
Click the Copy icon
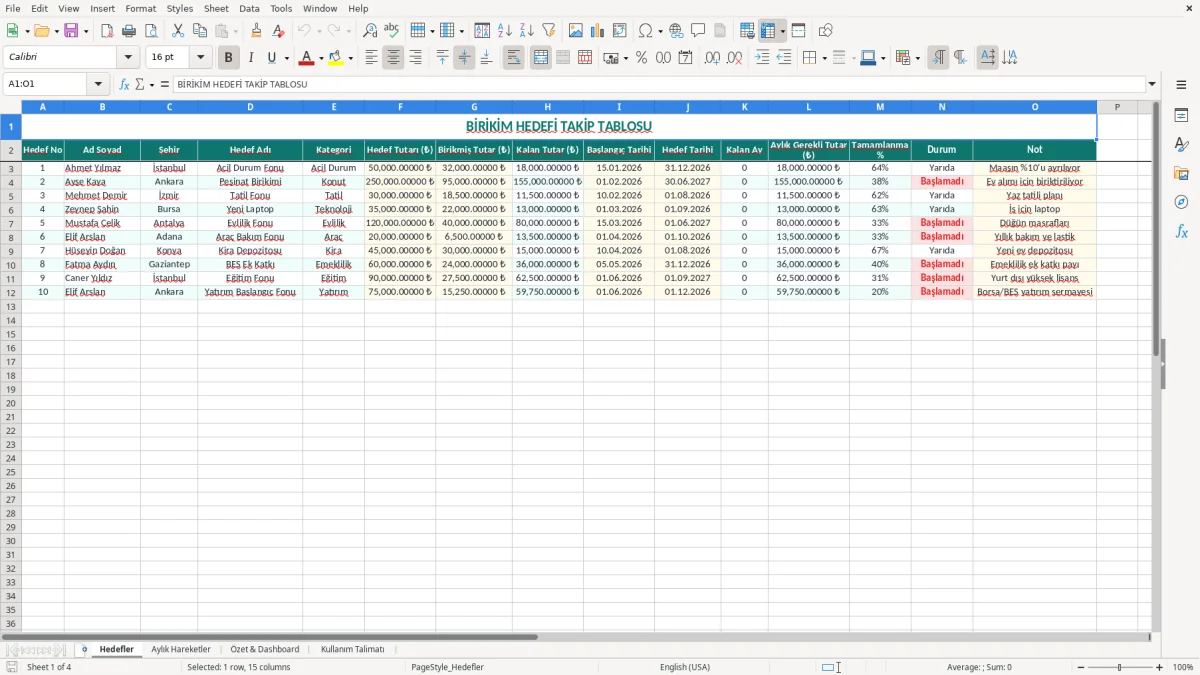(200, 31)
